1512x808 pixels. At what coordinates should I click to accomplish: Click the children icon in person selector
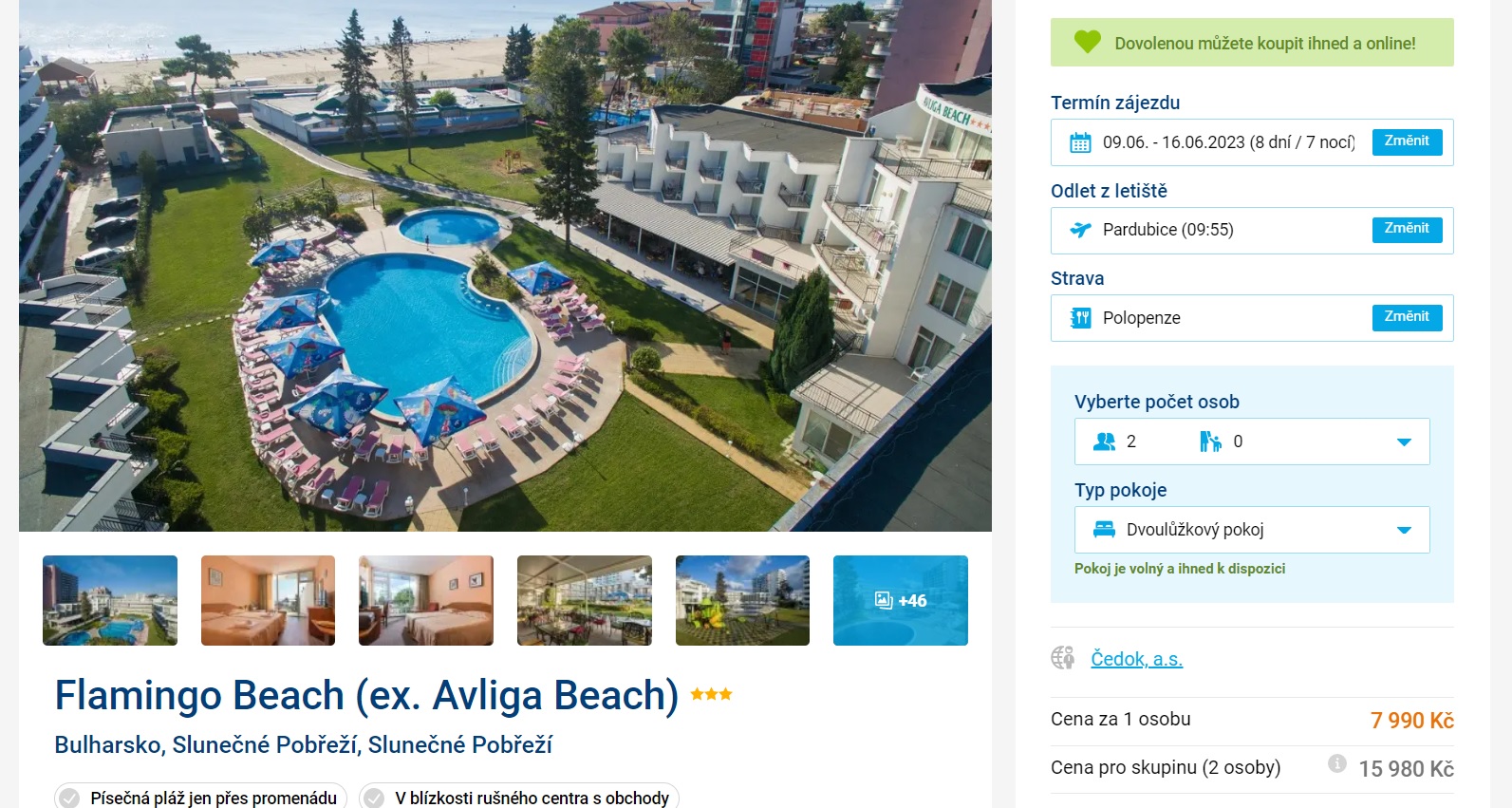(x=1210, y=442)
